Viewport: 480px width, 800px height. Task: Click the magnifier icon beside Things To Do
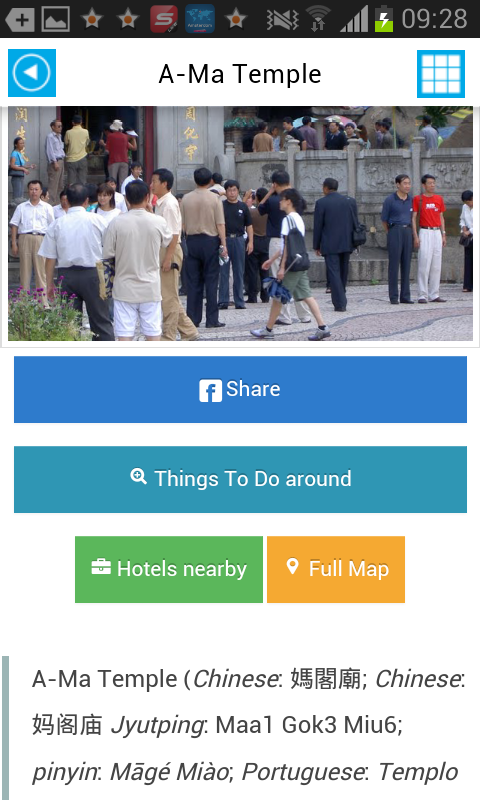[138, 477]
